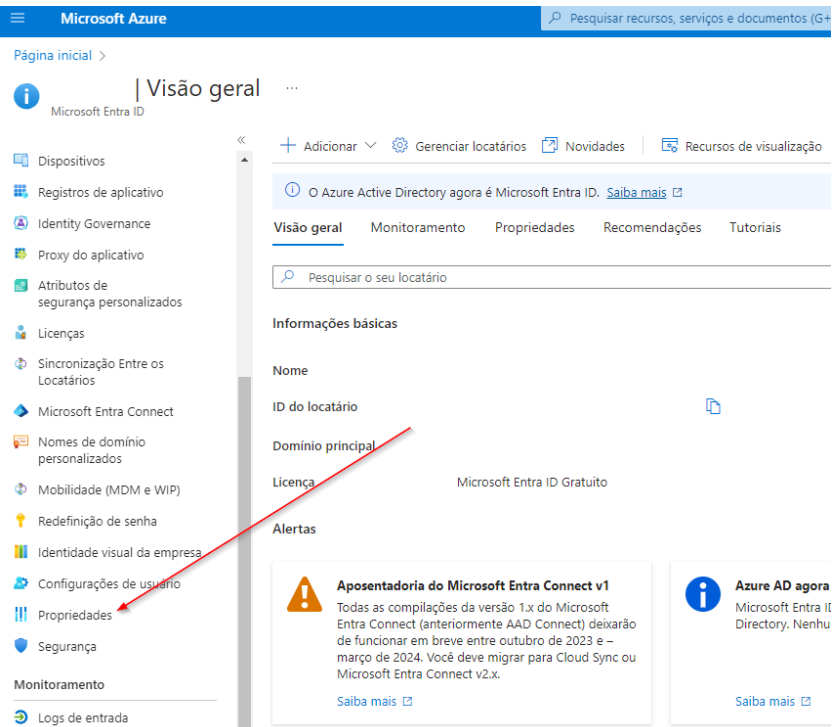Viewport: 839px width, 727px height.
Task: Click Saiba mais on Aposentadoria card
Action: [367, 701]
